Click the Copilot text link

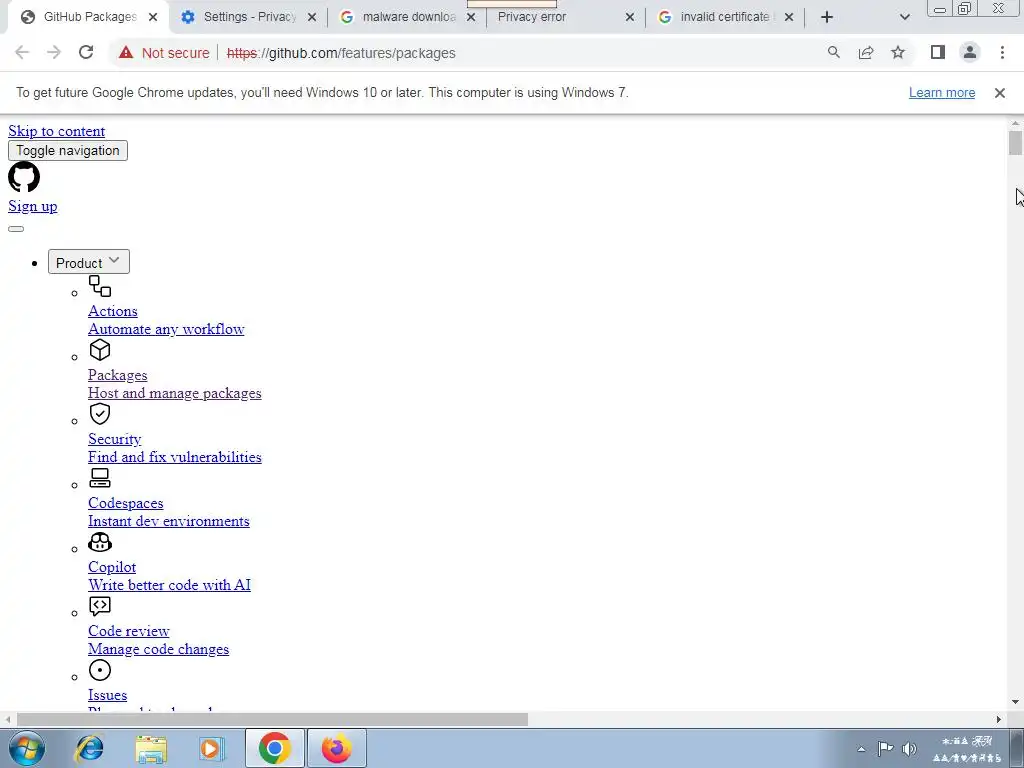pyautogui.click(x=112, y=568)
